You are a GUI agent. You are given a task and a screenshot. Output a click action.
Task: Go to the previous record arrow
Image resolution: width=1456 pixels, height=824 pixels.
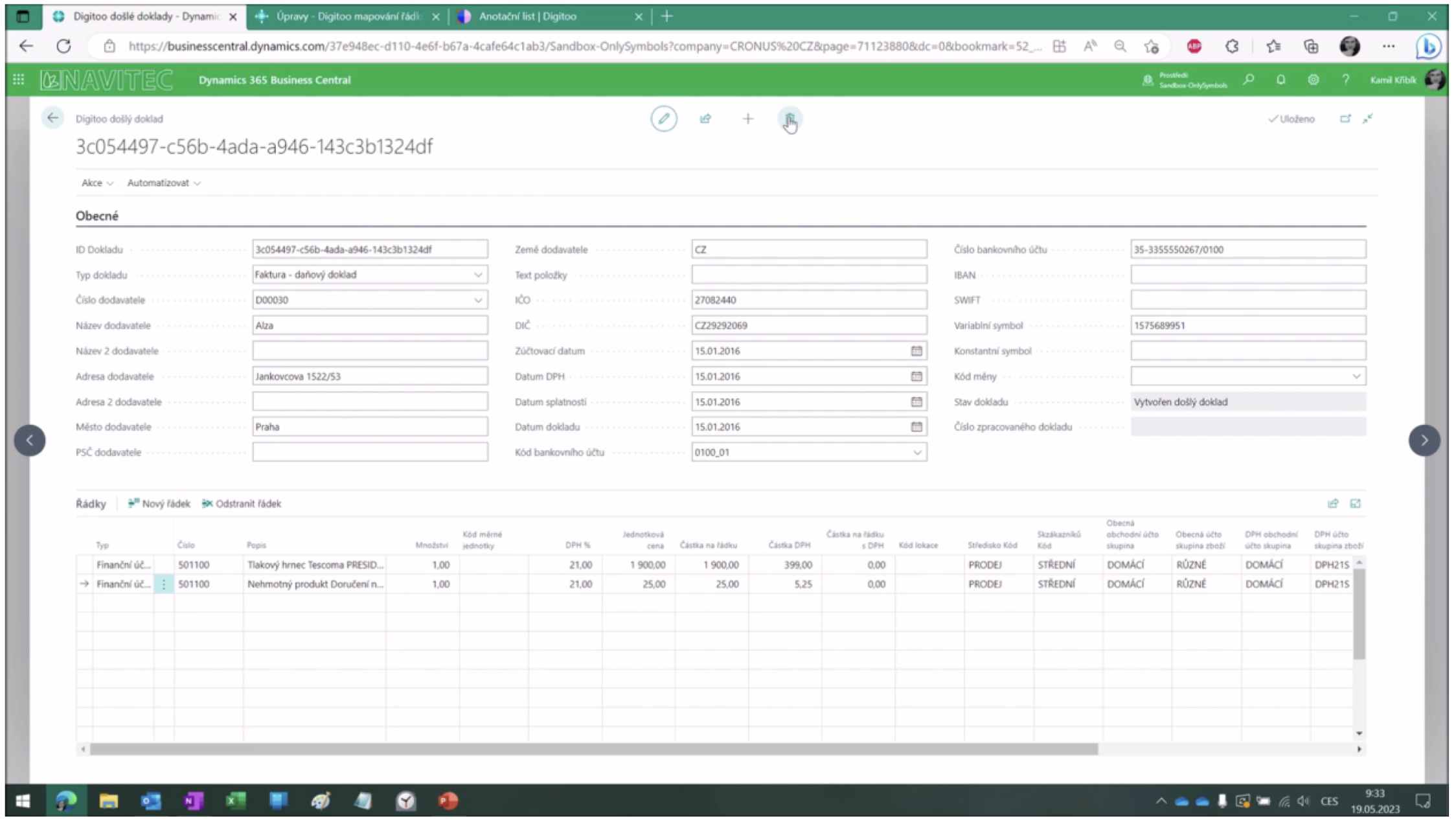click(30, 441)
